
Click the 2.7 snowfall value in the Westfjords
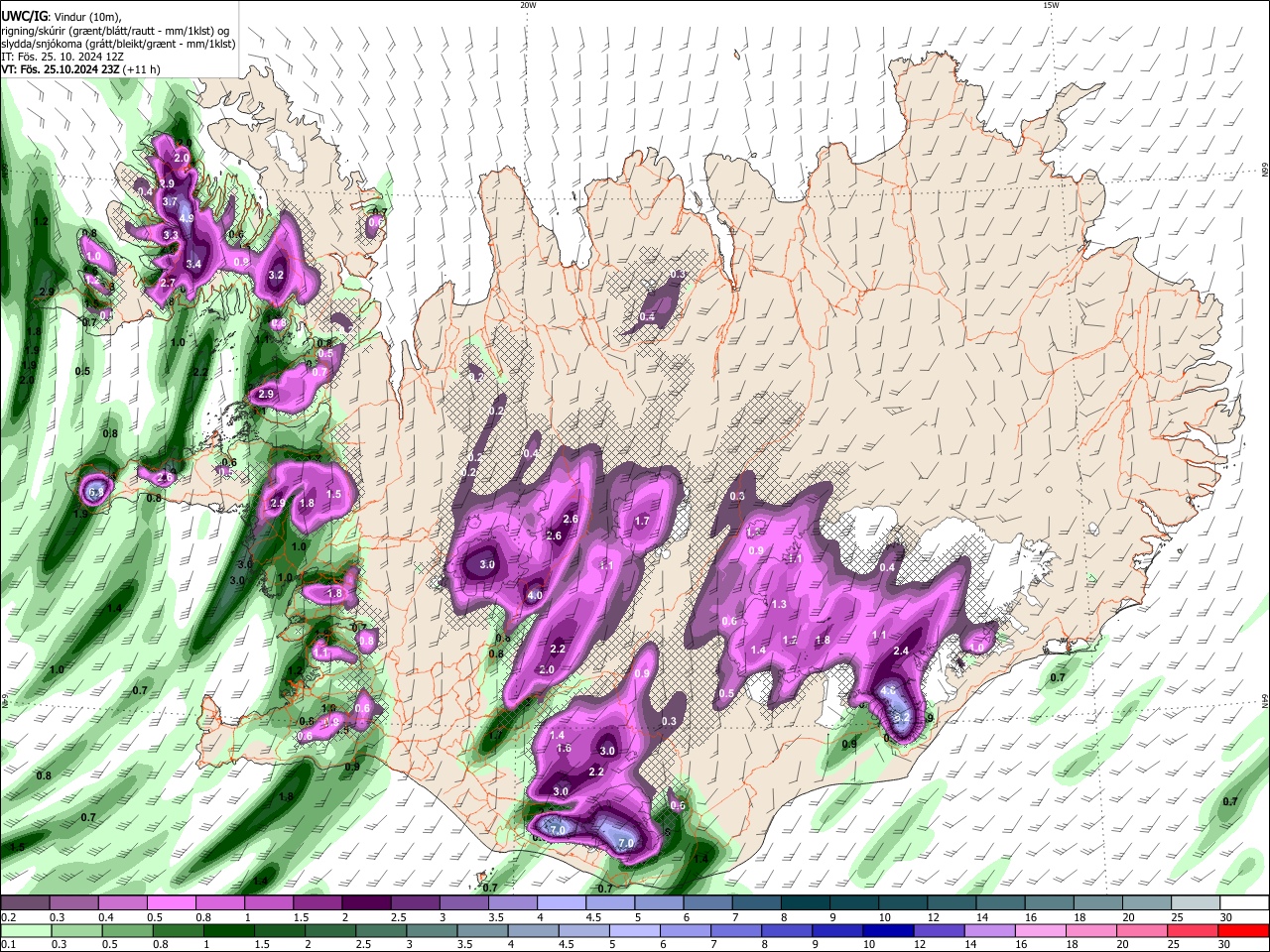[168, 283]
